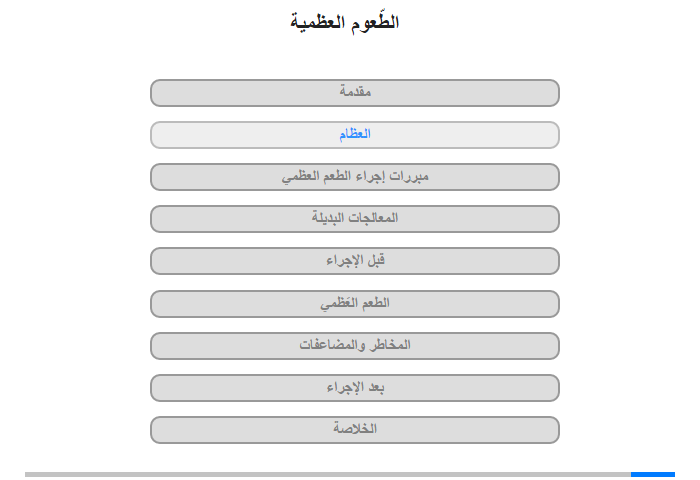The image size is (700, 480).
Task: Open the الخلاصة summary section
Action: coord(354,430)
